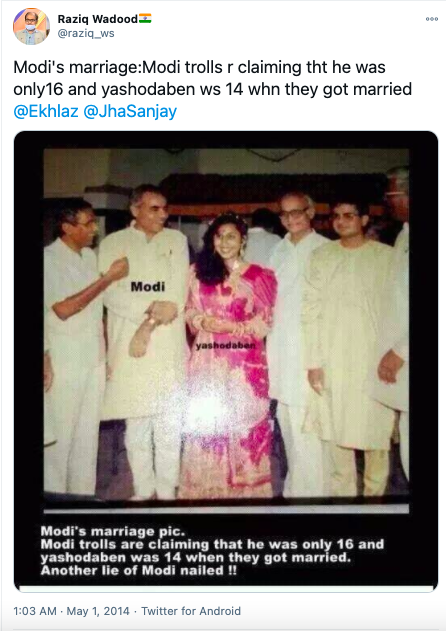Click the "yashodaben" label inside the photo
This screenshot has height=631, width=446.
pyautogui.click(x=225, y=345)
